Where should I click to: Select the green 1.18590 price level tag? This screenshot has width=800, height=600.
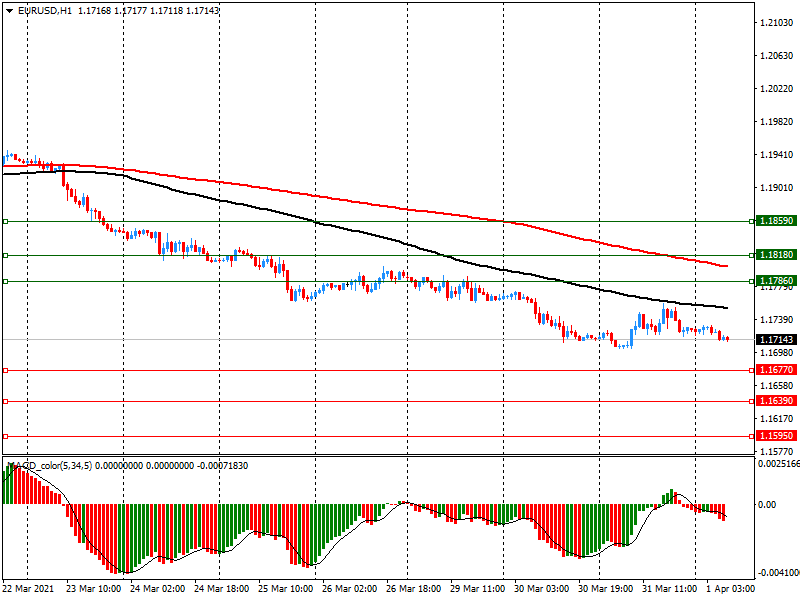pyautogui.click(x=776, y=221)
